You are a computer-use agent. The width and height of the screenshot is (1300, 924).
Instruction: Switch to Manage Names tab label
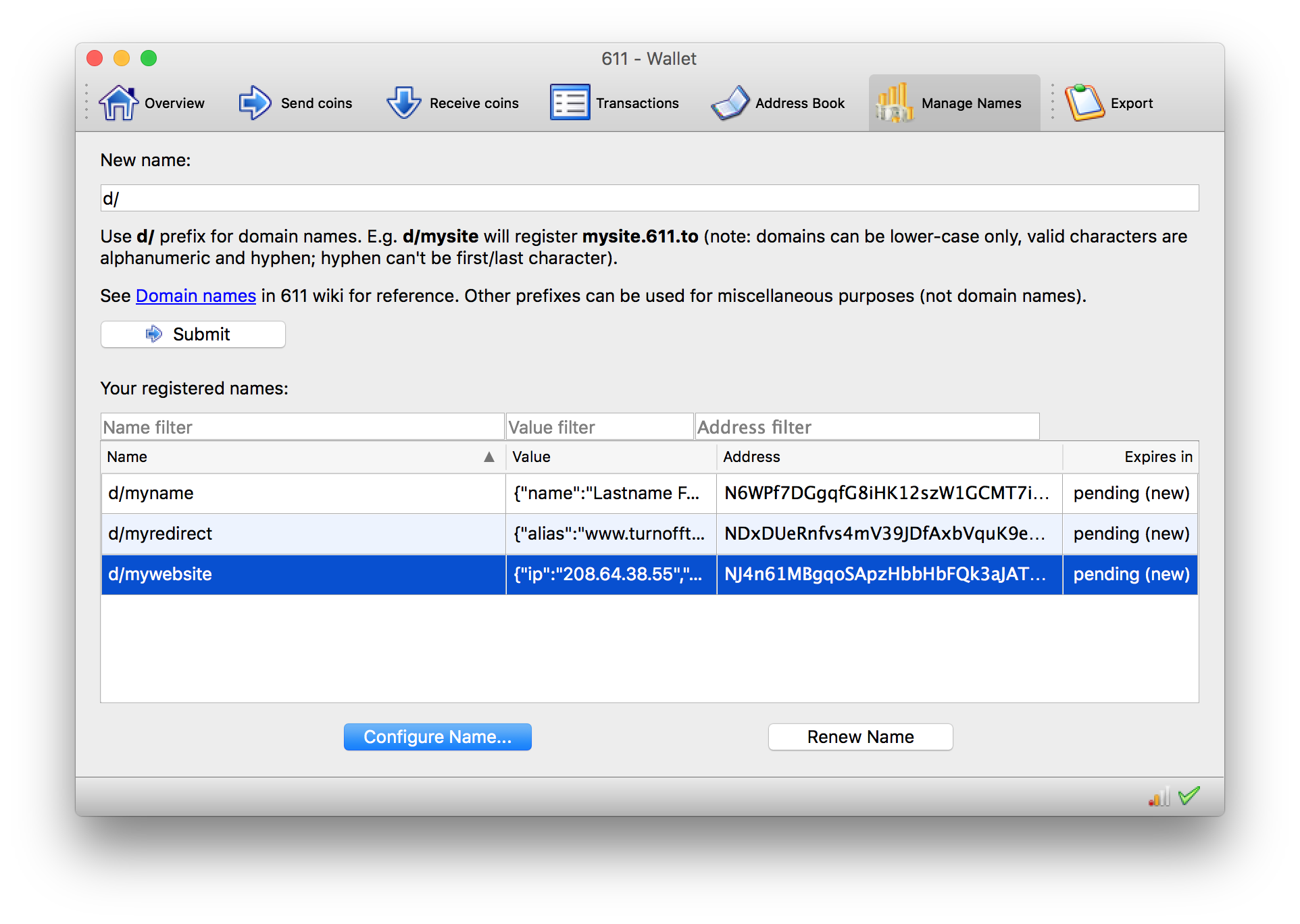pyautogui.click(x=971, y=103)
